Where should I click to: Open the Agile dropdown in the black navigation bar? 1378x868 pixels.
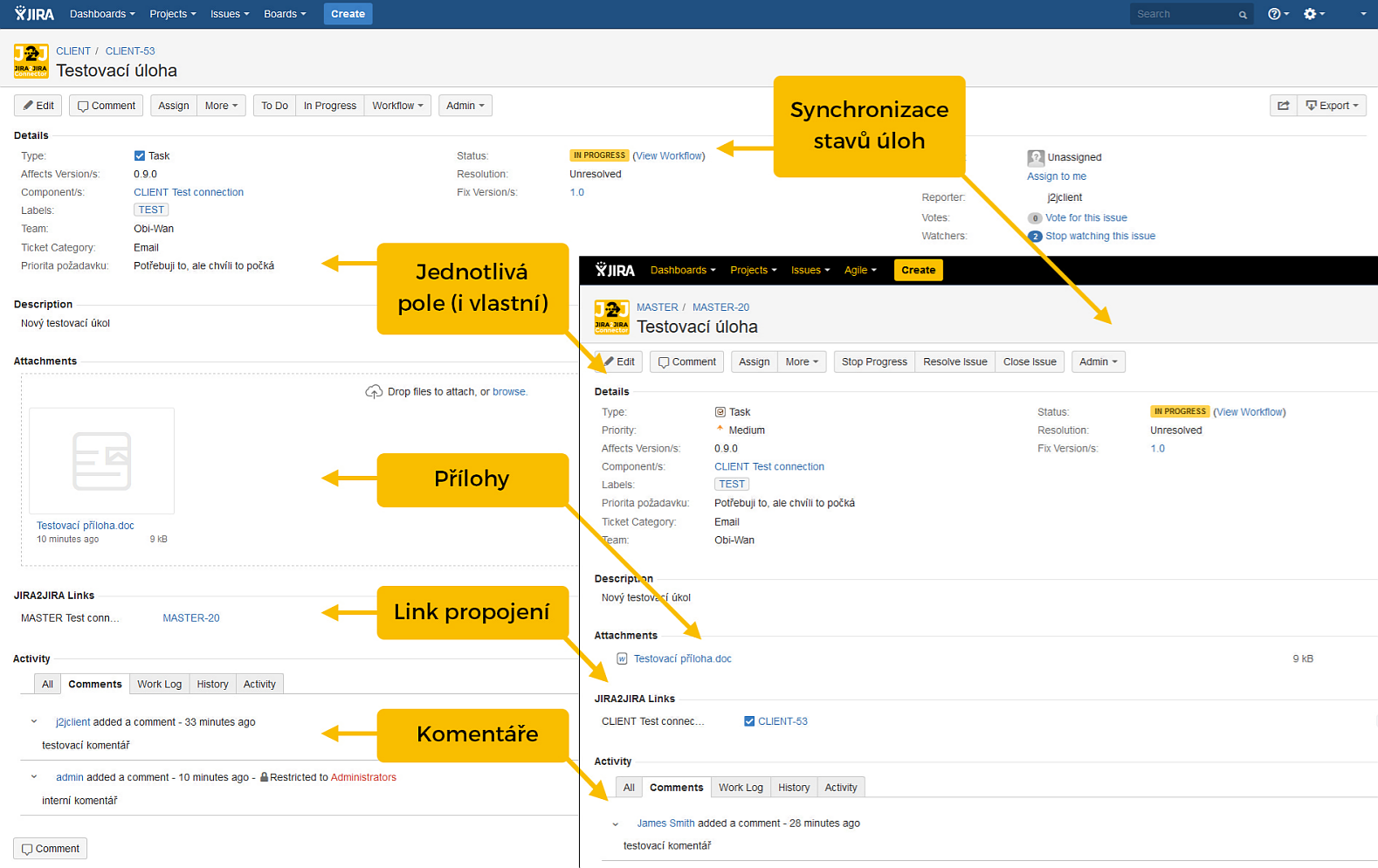860,270
